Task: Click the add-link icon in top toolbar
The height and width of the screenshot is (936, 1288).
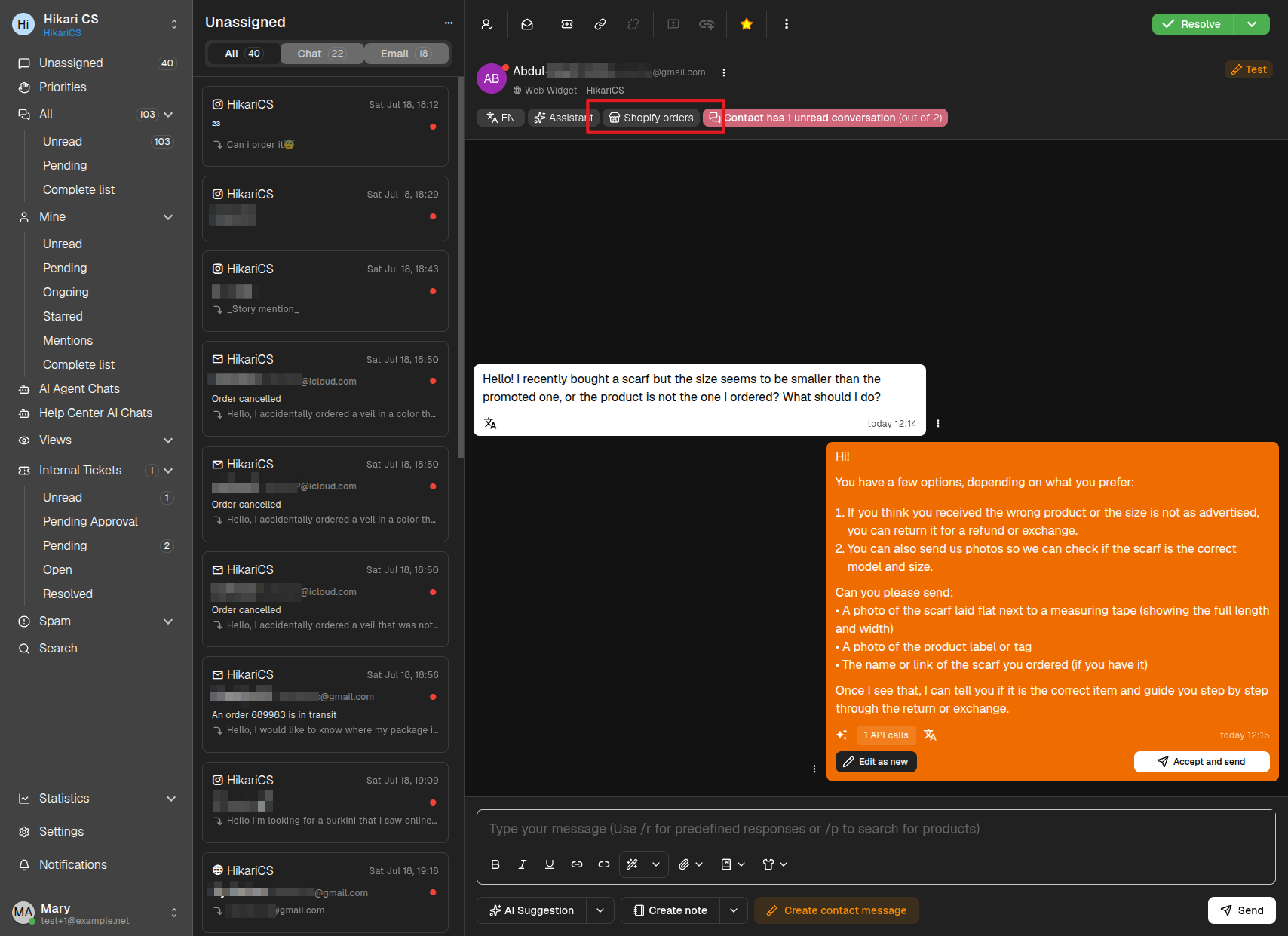Action: 707,24
